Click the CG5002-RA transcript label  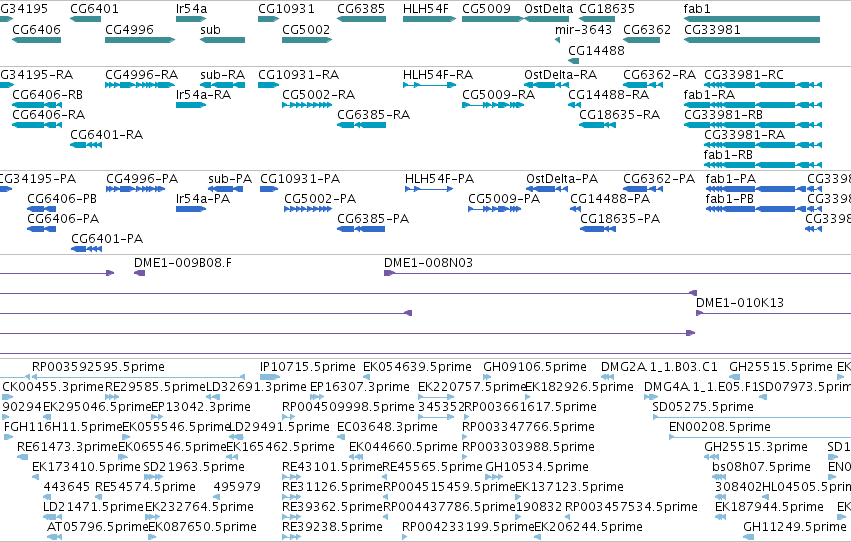tap(319, 95)
